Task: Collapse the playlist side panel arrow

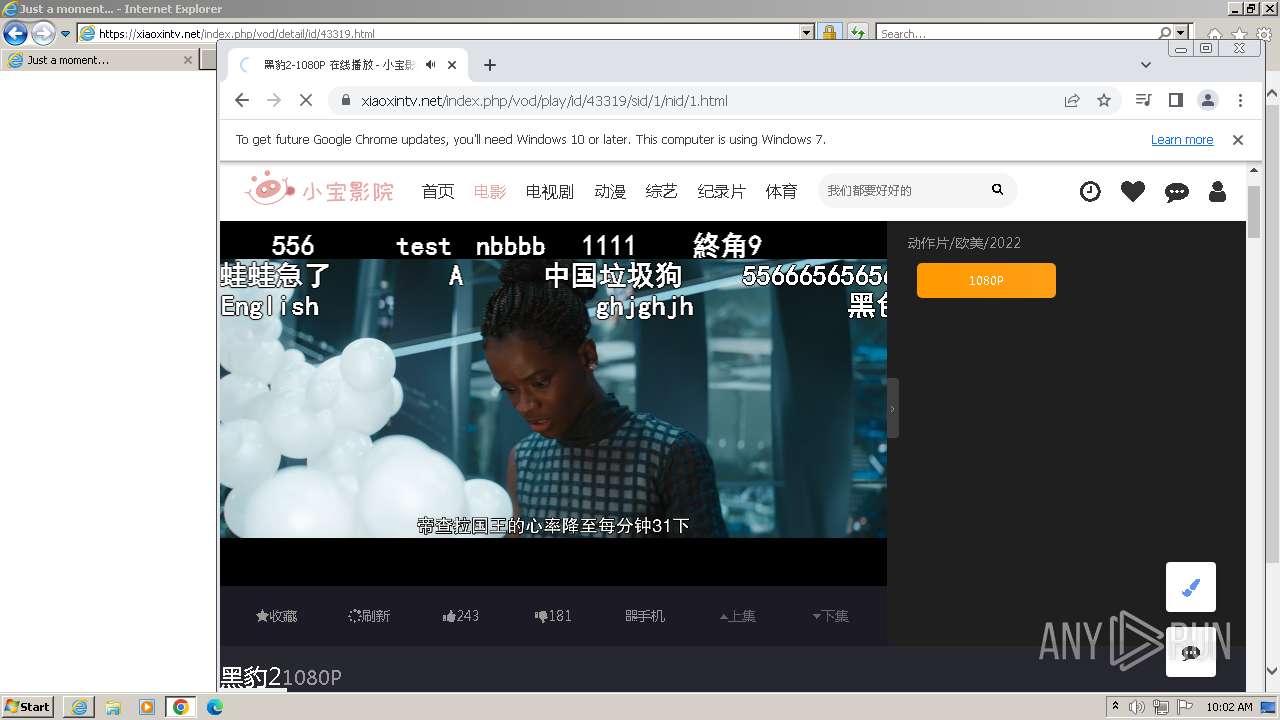Action: tap(892, 408)
